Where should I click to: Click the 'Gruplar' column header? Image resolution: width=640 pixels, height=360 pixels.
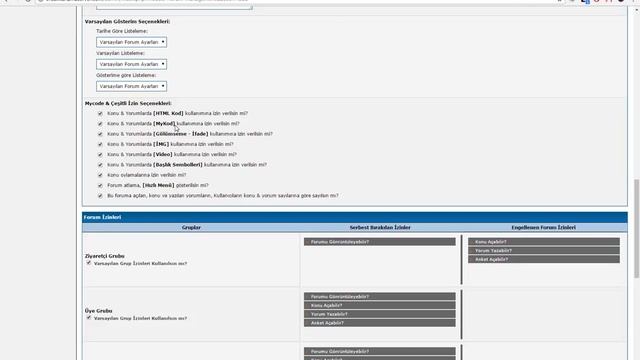[x=191, y=227]
